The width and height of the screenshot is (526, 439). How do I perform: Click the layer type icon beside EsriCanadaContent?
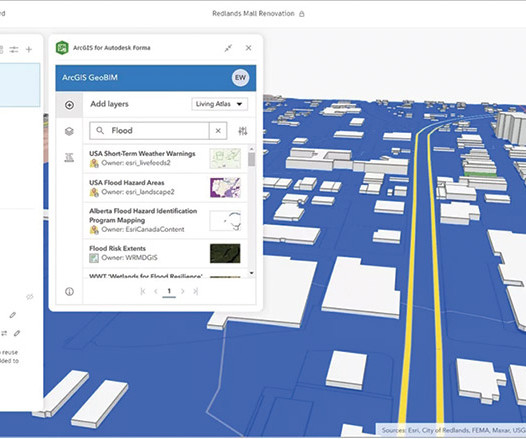[94, 230]
